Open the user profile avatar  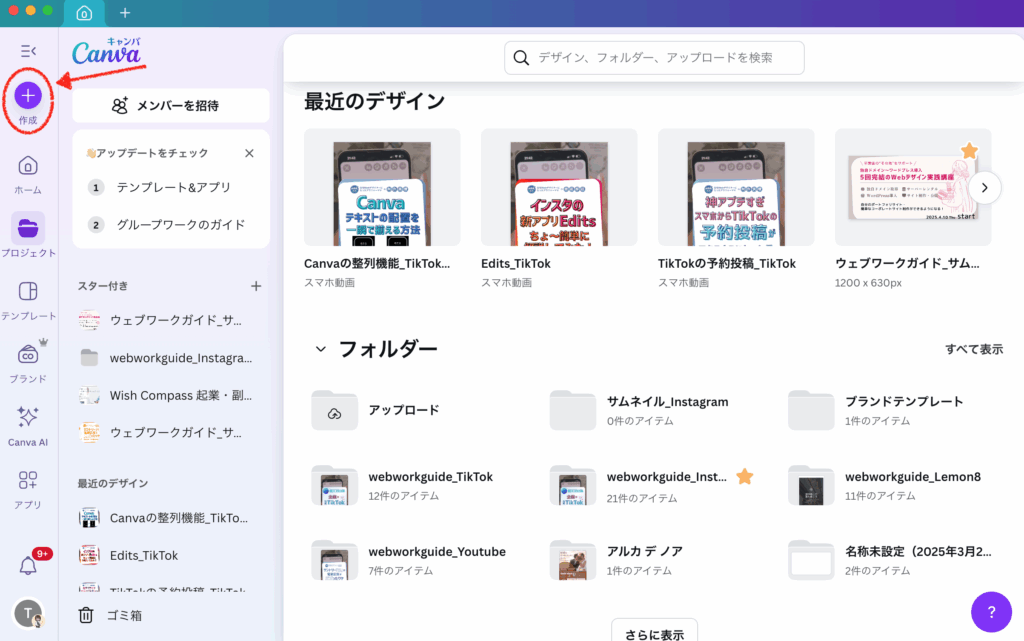[x=28, y=614]
